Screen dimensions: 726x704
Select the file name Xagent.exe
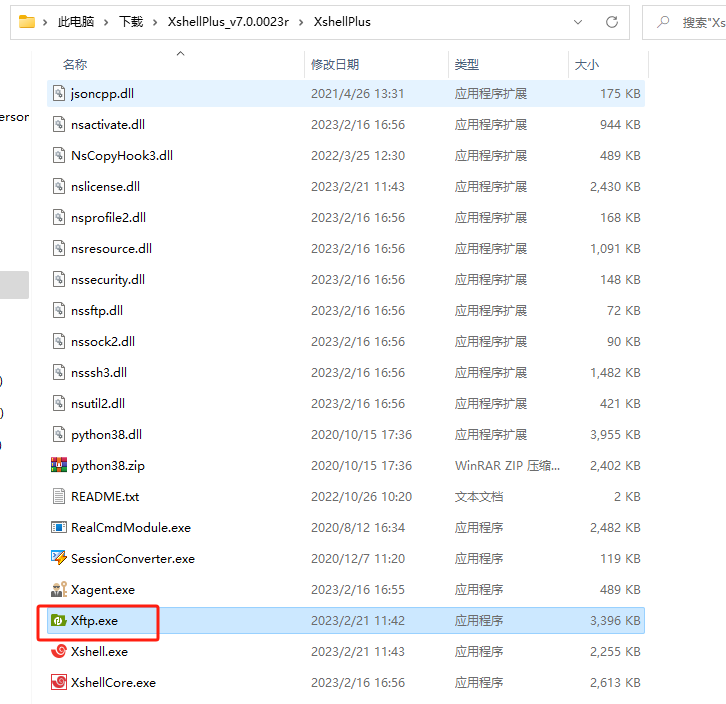pos(103,590)
